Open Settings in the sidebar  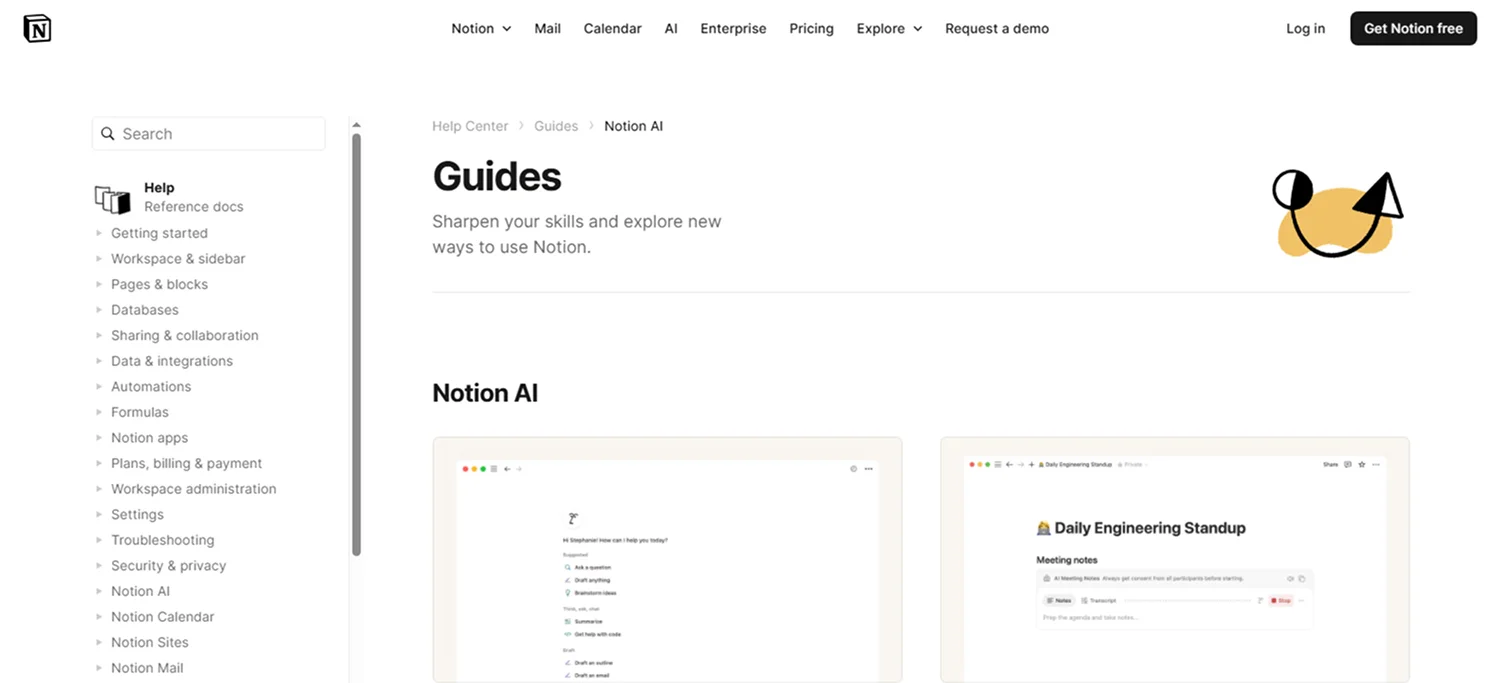pyautogui.click(x=137, y=515)
